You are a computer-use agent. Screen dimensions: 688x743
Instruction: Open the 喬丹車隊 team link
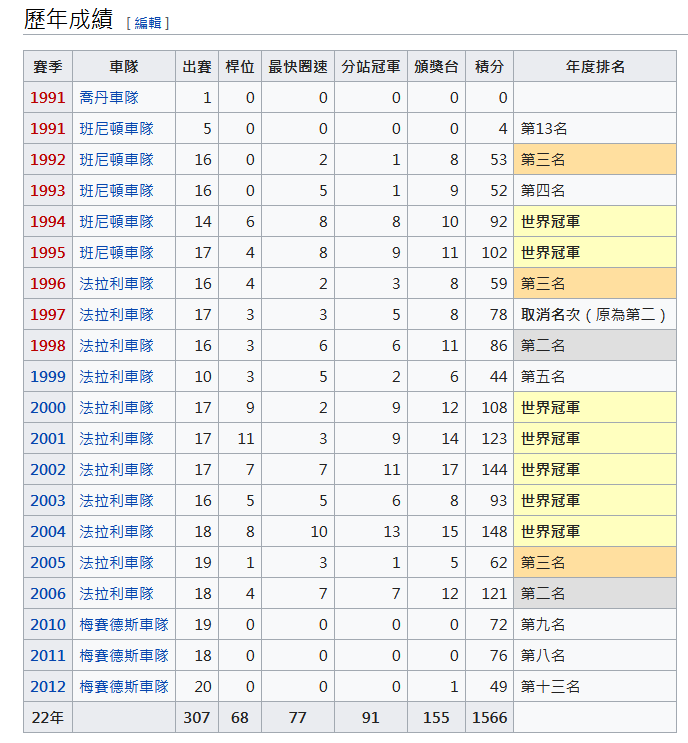click(x=109, y=98)
